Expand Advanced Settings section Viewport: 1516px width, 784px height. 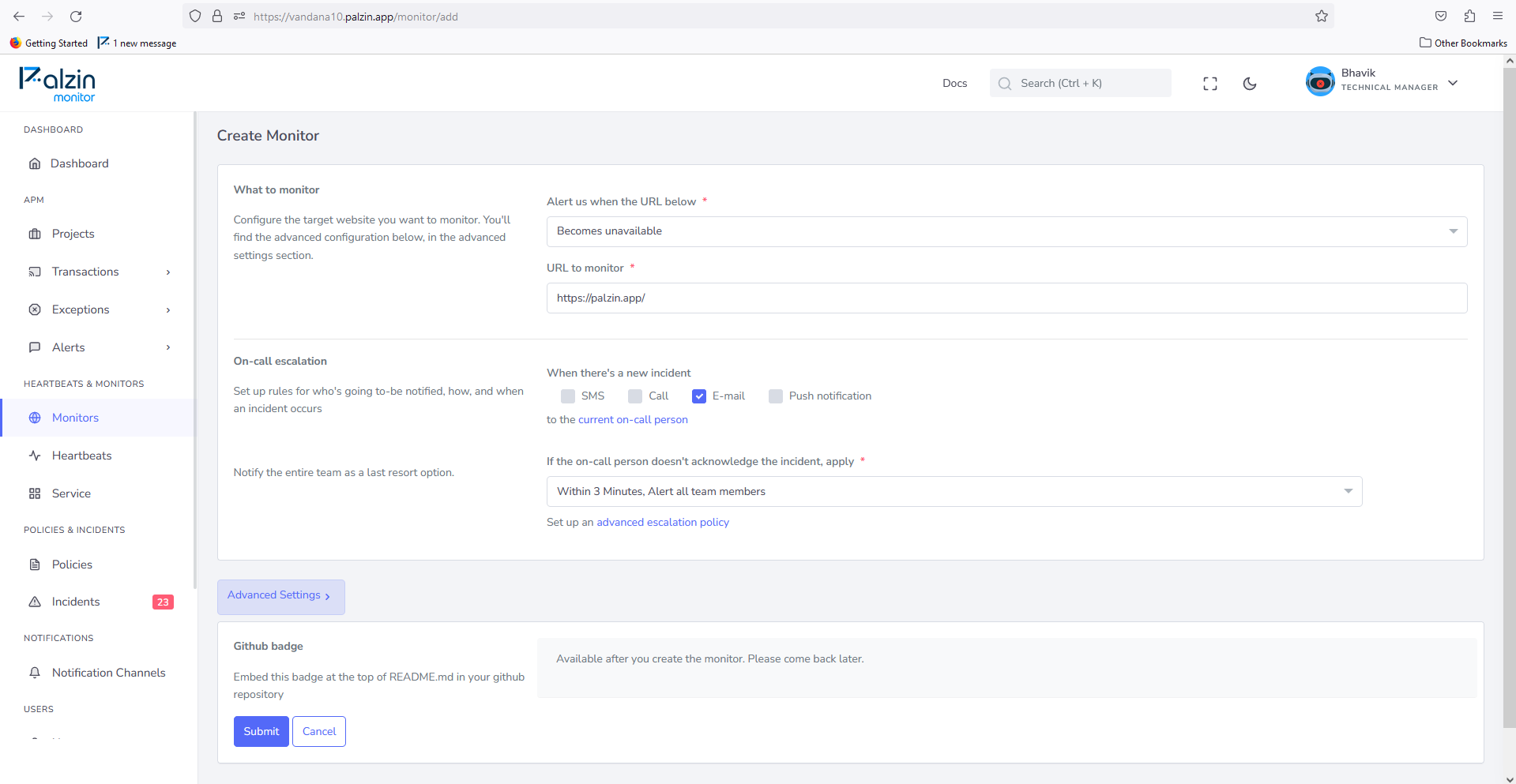pos(280,596)
